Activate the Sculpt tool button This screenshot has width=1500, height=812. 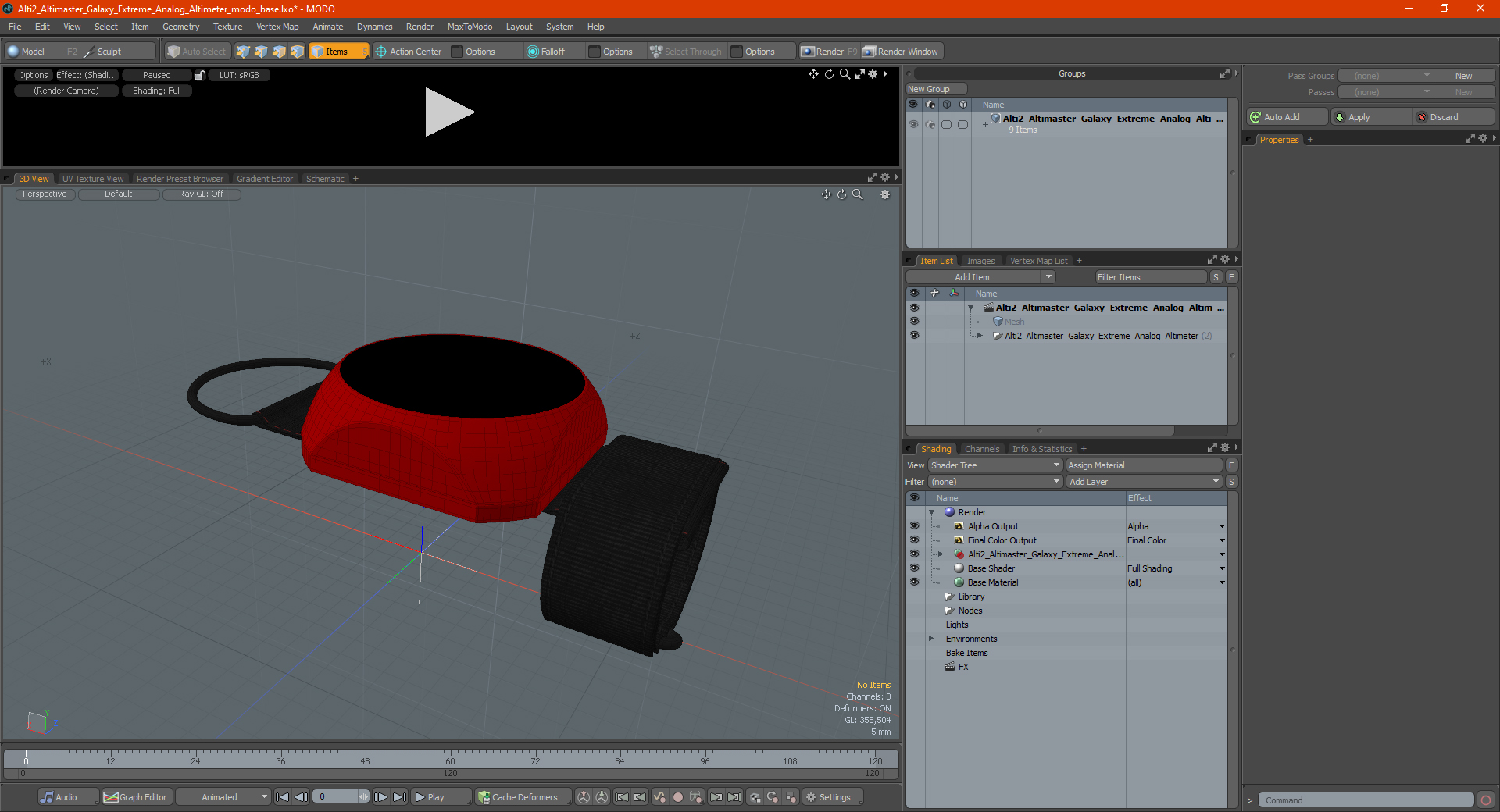[119, 52]
